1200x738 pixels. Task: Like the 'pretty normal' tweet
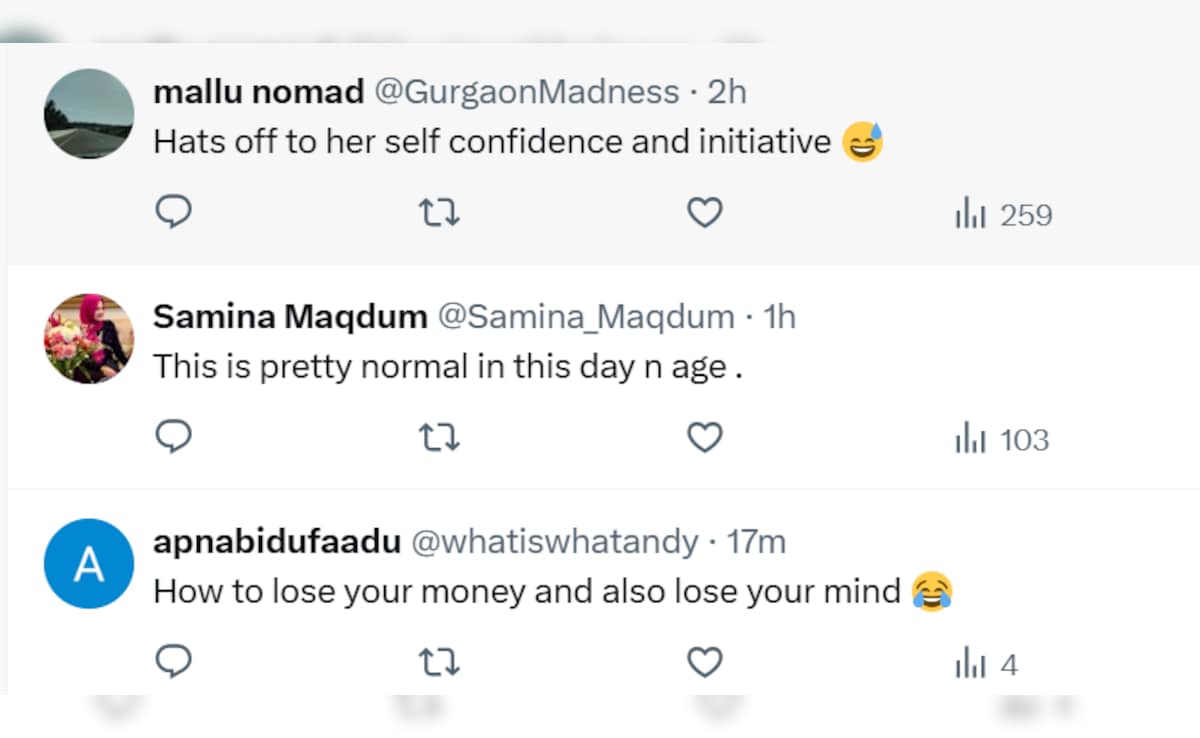click(705, 437)
